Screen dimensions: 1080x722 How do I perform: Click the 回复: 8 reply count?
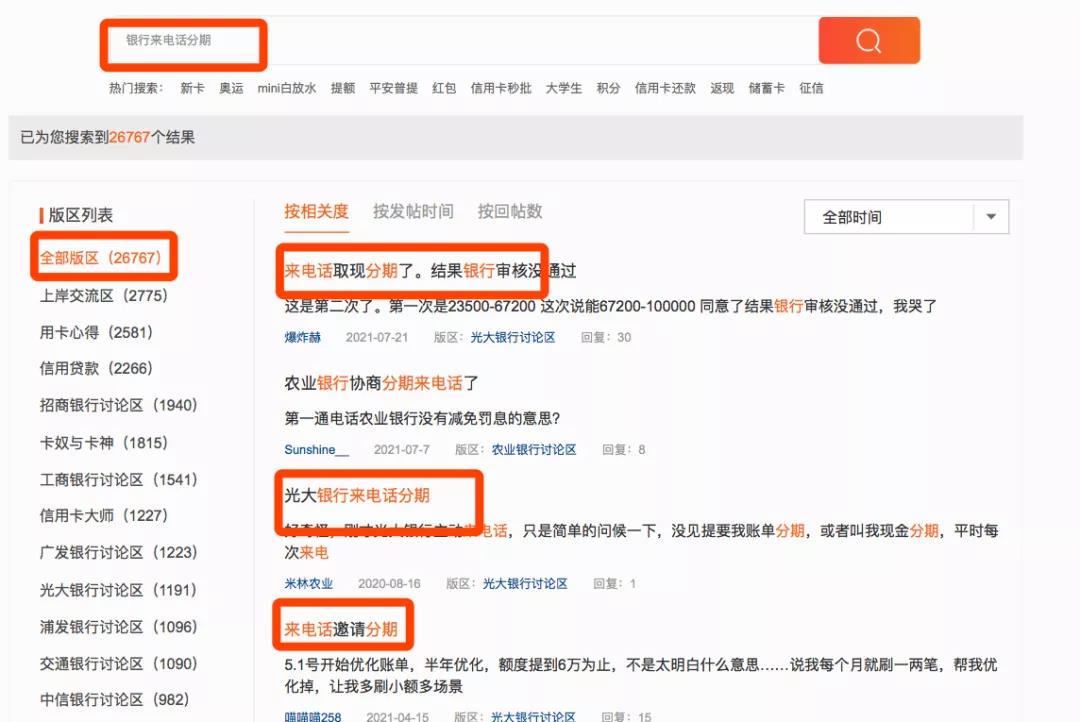point(623,450)
